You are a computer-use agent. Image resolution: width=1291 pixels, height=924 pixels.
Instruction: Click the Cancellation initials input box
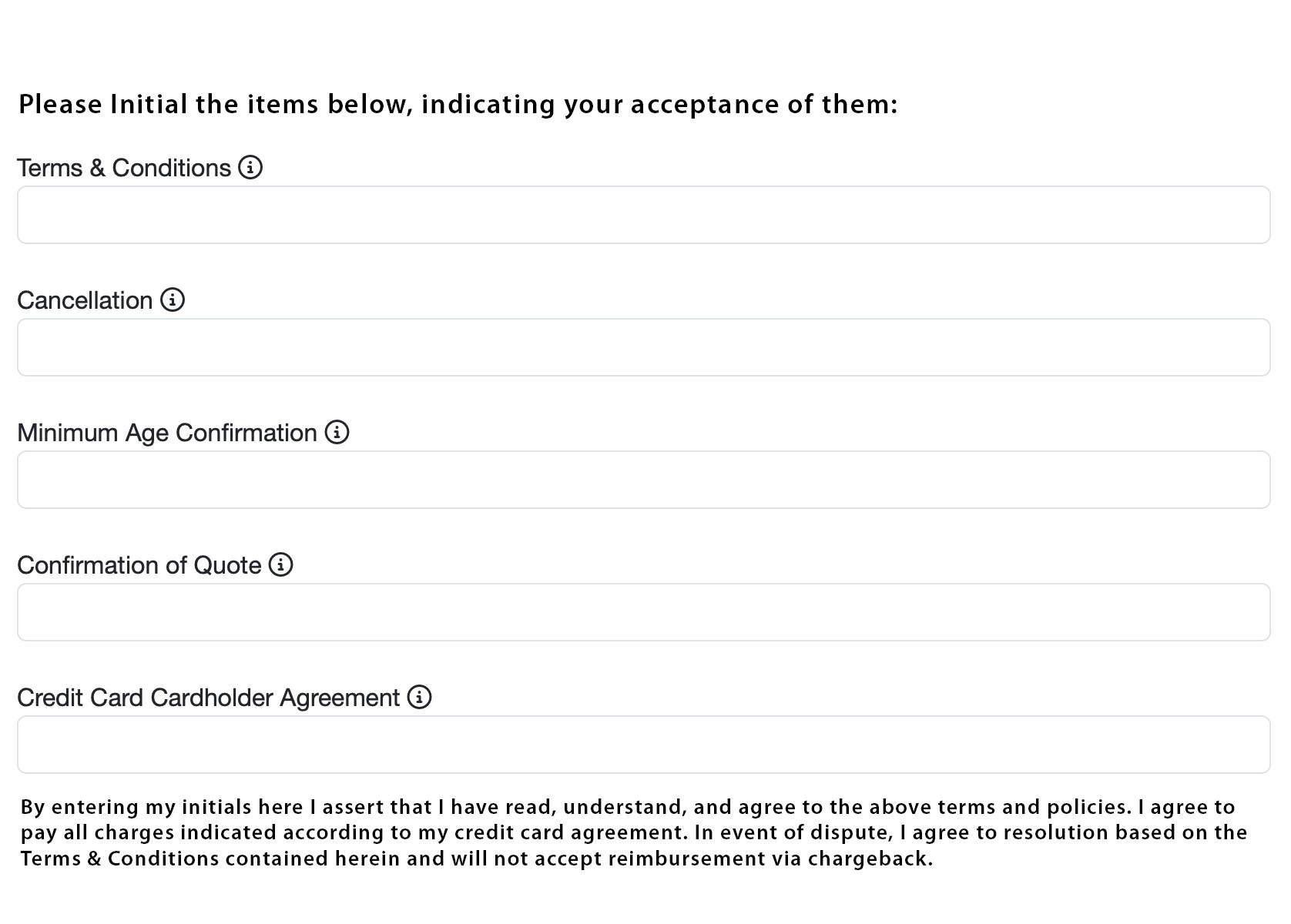pyautogui.click(x=643, y=347)
